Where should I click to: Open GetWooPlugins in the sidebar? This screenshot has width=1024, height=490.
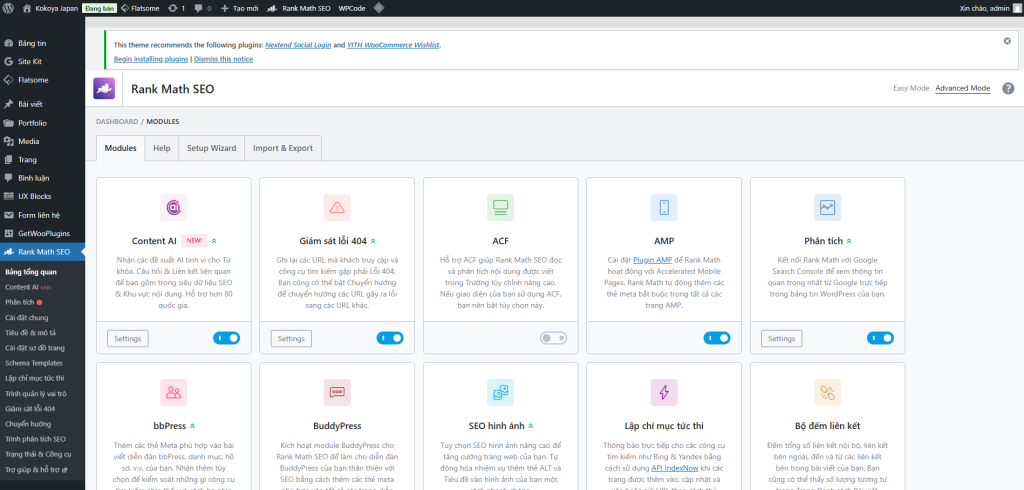[42, 233]
